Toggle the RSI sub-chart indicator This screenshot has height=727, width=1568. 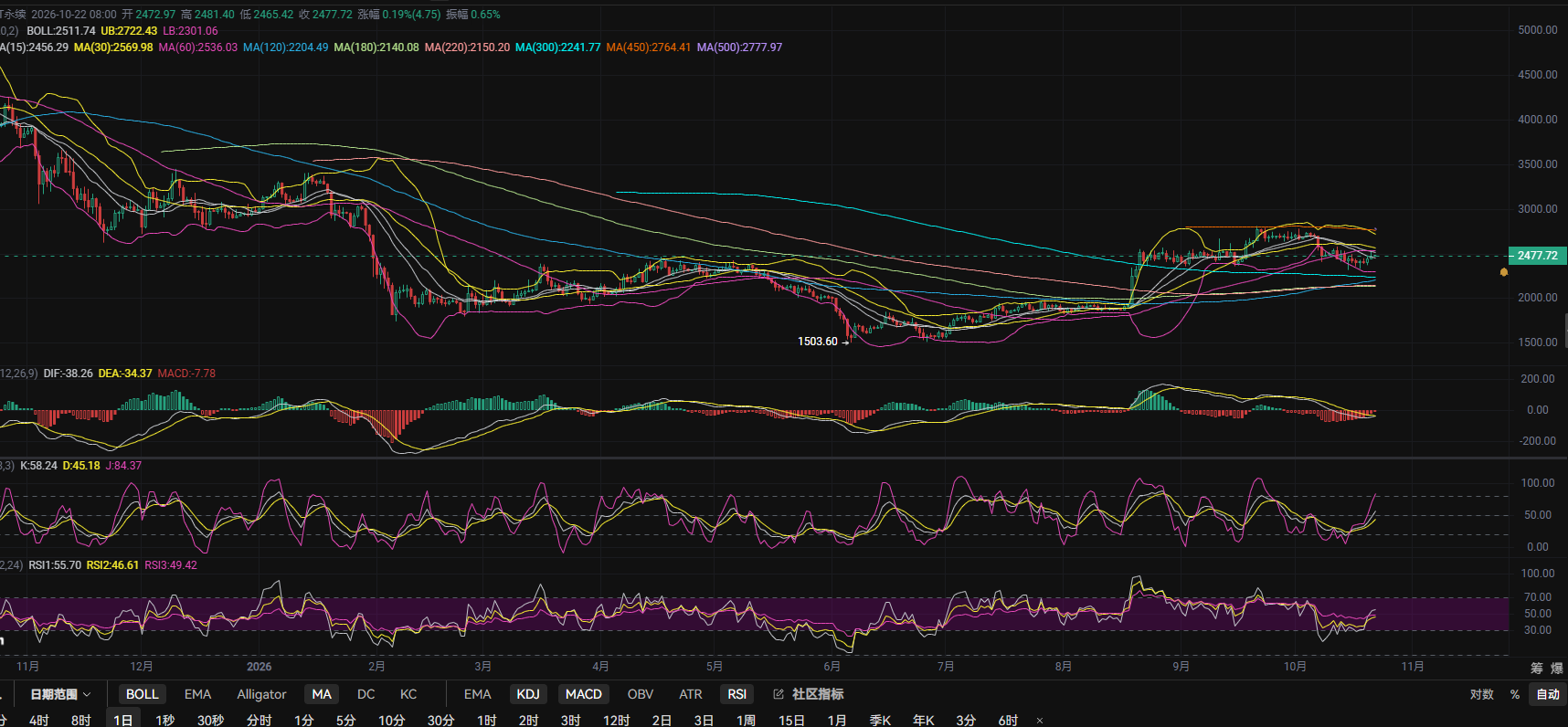tap(737, 694)
